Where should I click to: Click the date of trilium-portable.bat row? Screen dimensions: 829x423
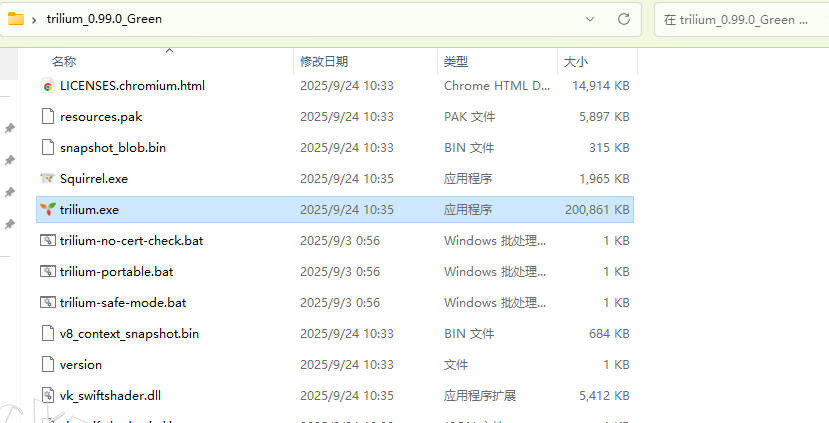pos(339,272)
